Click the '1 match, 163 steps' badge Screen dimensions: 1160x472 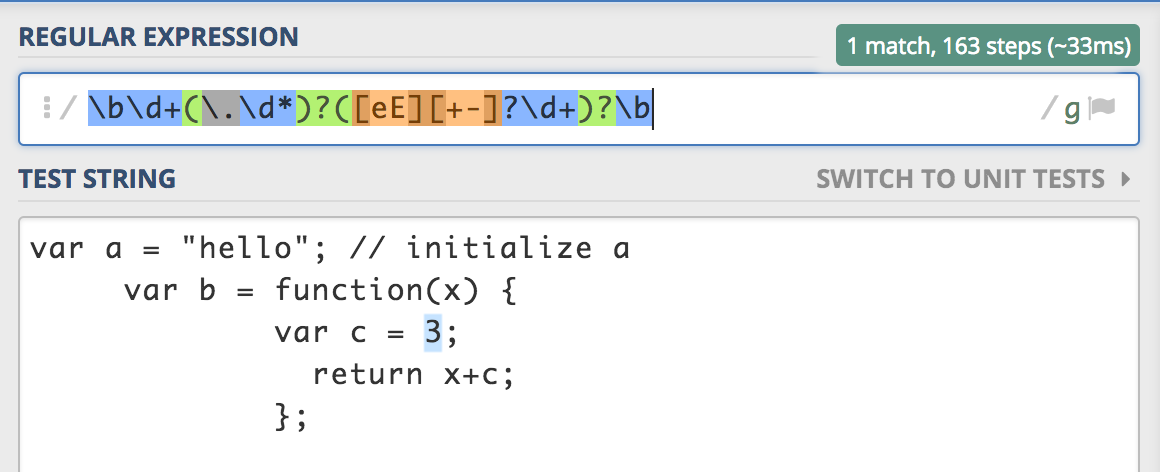pos(988,45)
